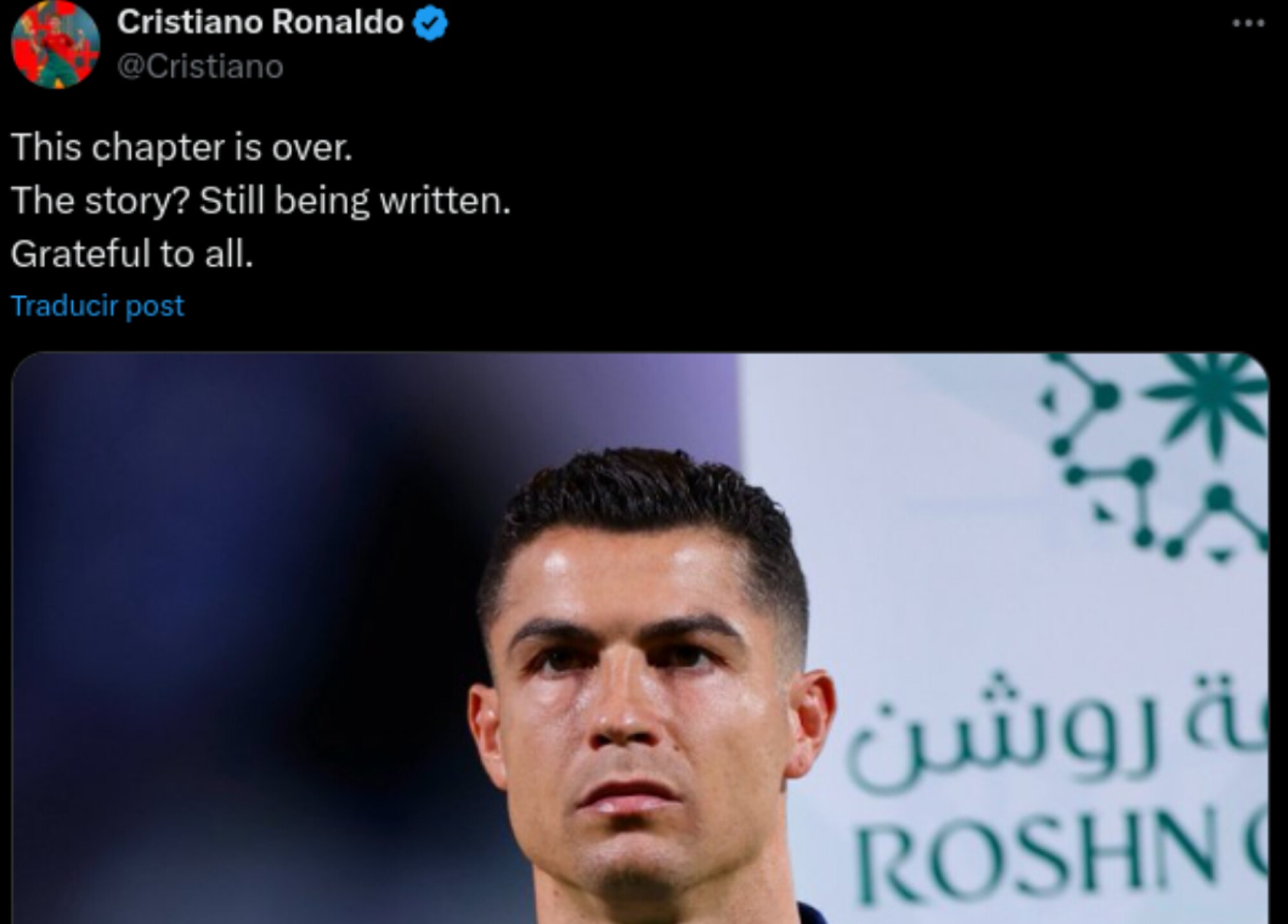Select the "This chapter is over." line
Viewport: 1288px width, 924px height.
pos(182,148)
